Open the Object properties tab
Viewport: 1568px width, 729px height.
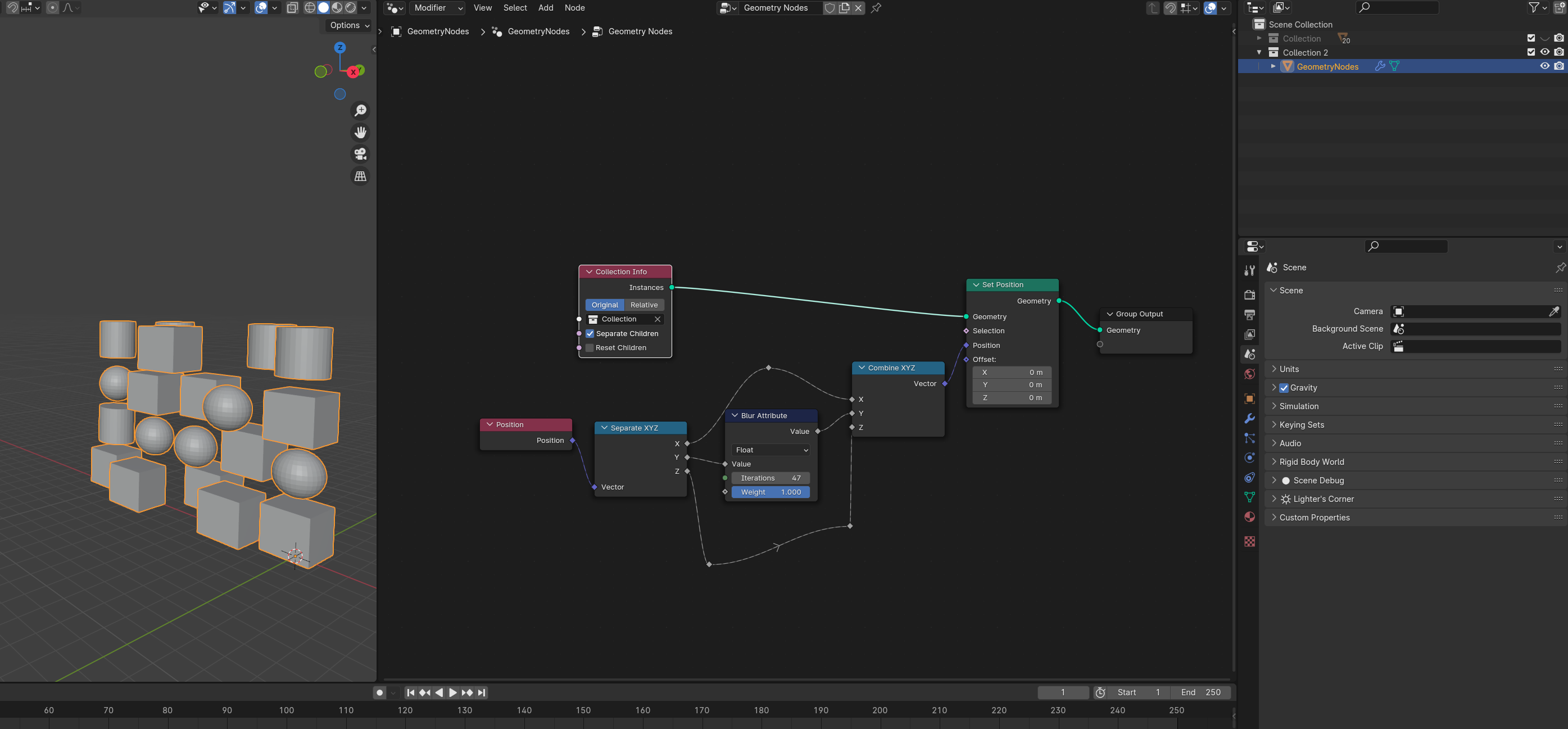[x=1250, y=399]
